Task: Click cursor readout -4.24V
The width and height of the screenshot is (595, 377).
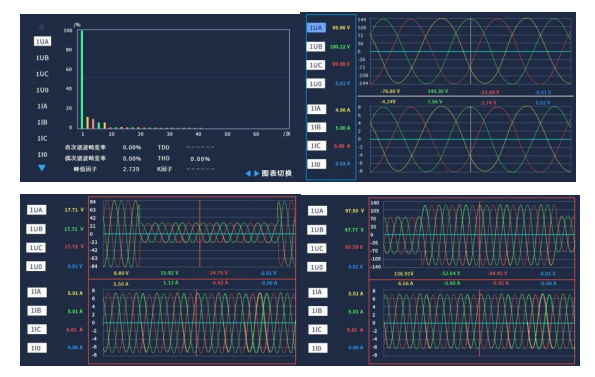Action: [388, 102]
